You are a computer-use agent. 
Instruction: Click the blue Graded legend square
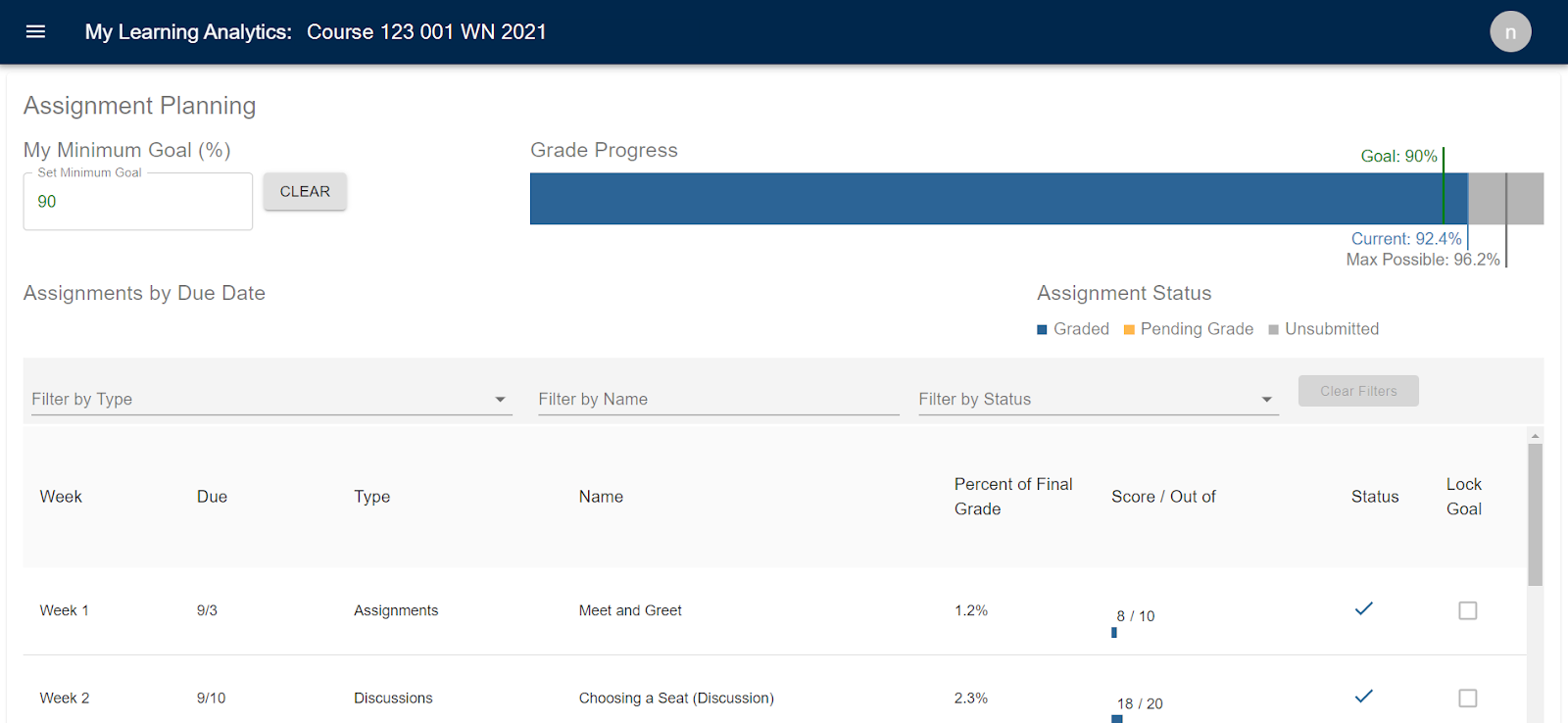click(x=1042, y=330)
